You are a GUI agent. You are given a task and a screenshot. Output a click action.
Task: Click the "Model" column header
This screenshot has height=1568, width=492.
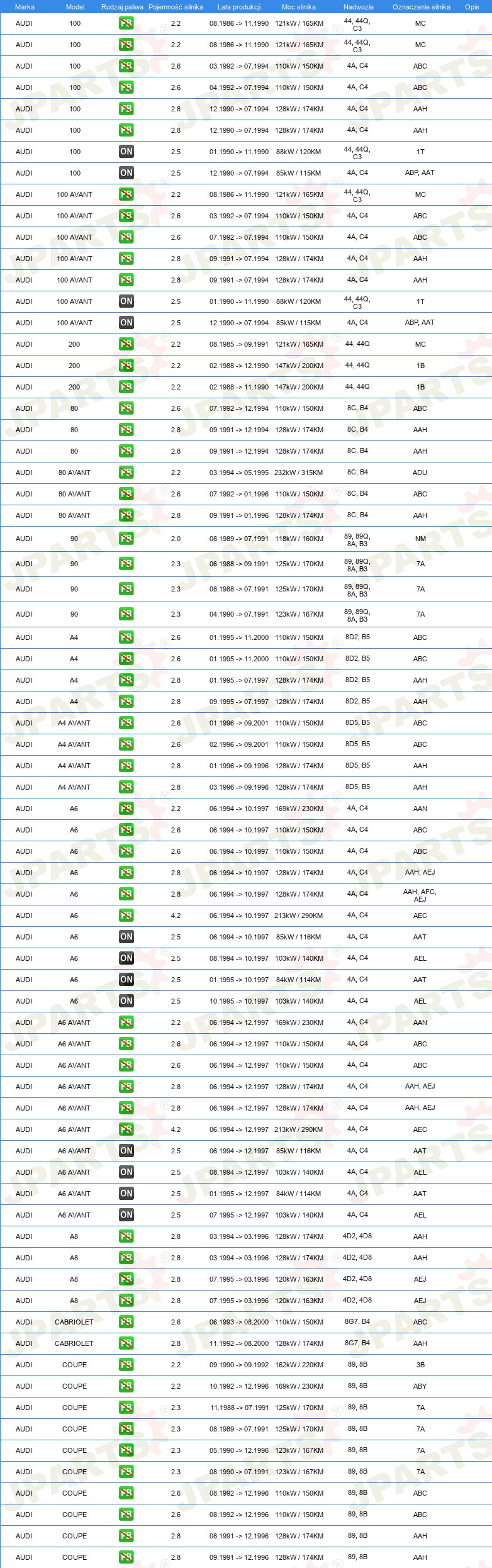click(x=75, y=7)
